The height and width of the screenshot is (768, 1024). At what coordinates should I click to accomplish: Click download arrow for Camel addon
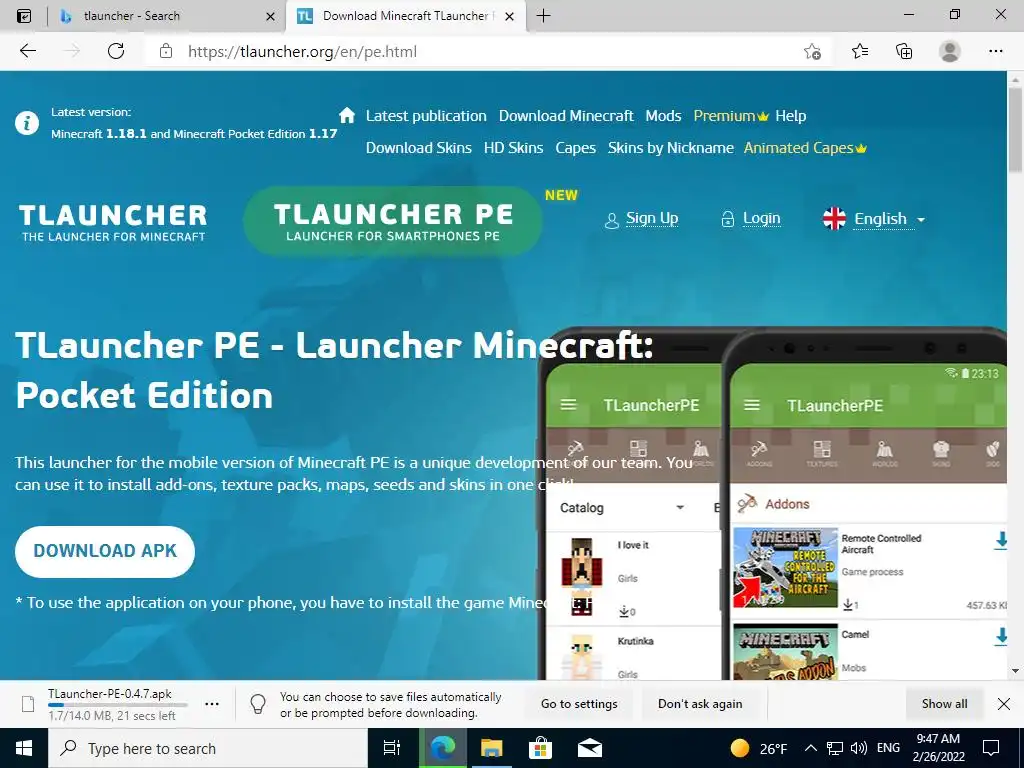click(1000, 637)
